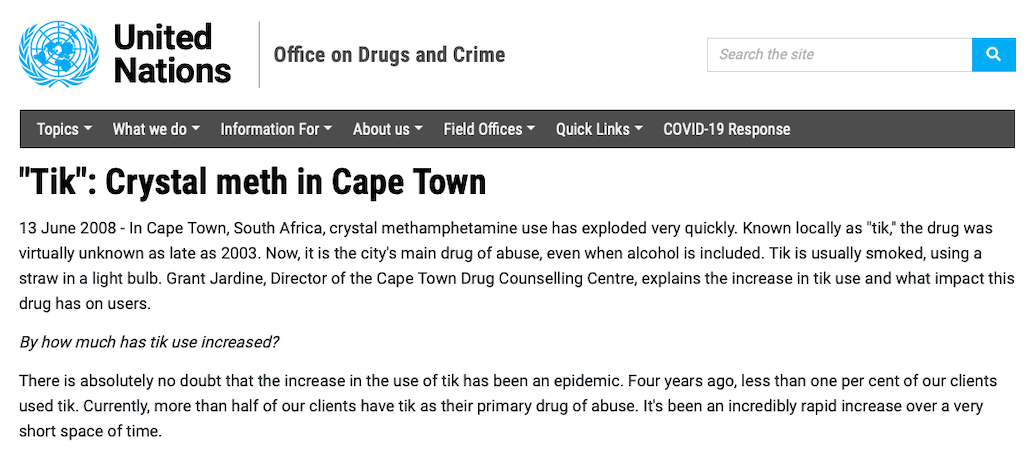Viewport: 1034px width, 460px height.
Task: Expand the Field Offices dropdown caret
Action: point(531,129)
